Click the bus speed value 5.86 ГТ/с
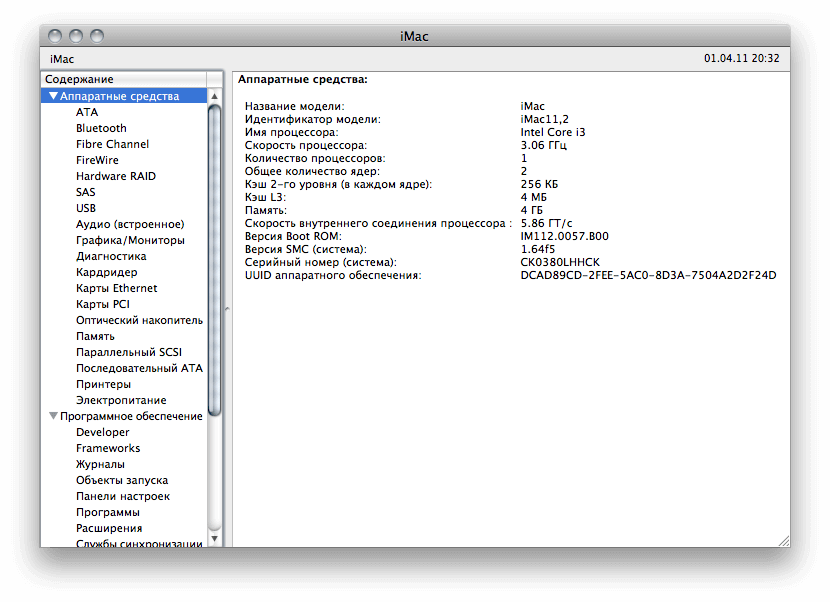The width and height of the screenshot is (830, 602). tap(546, 223)
